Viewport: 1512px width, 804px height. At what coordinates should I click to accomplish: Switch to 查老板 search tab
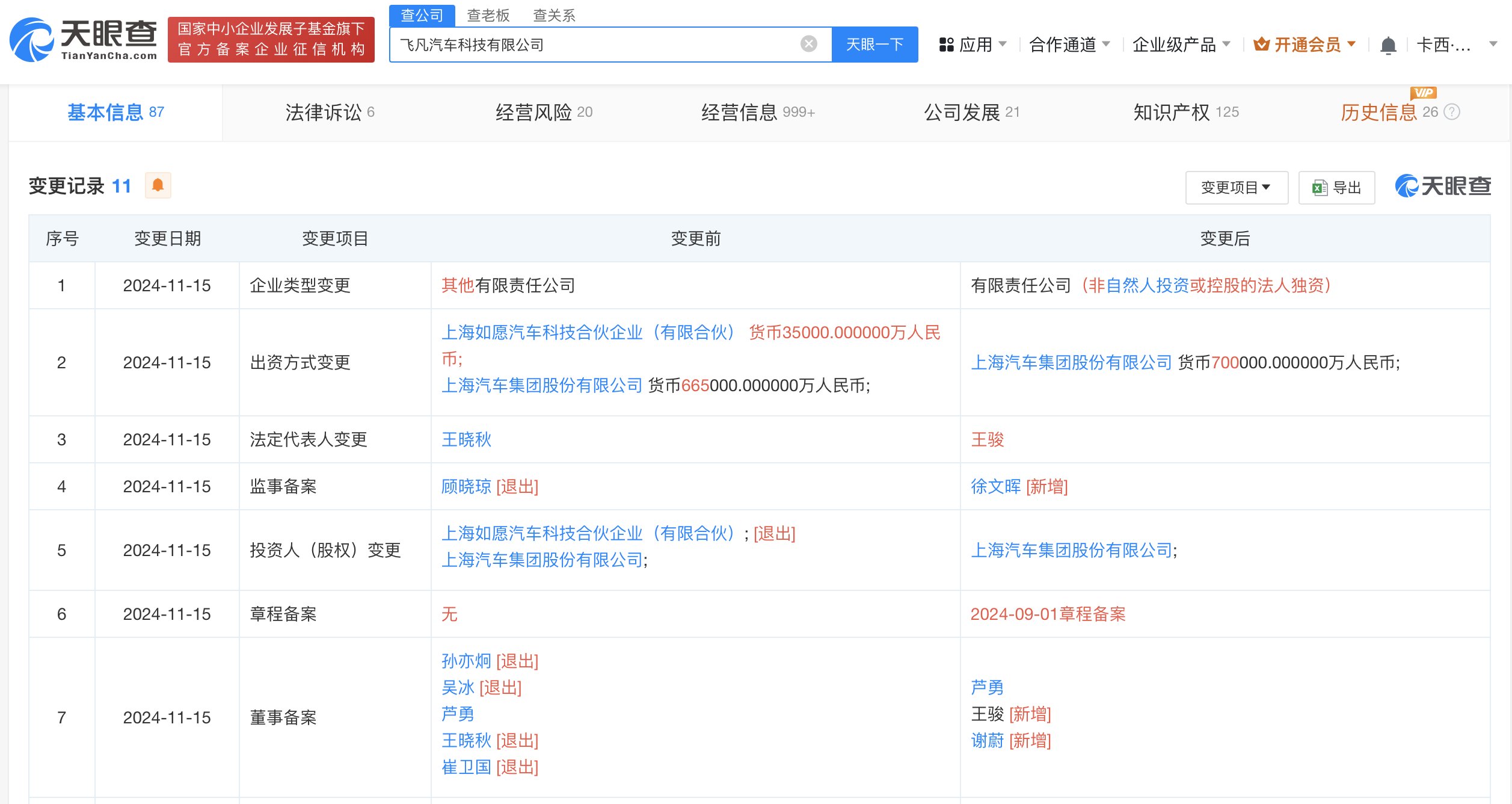click(488, 15)
